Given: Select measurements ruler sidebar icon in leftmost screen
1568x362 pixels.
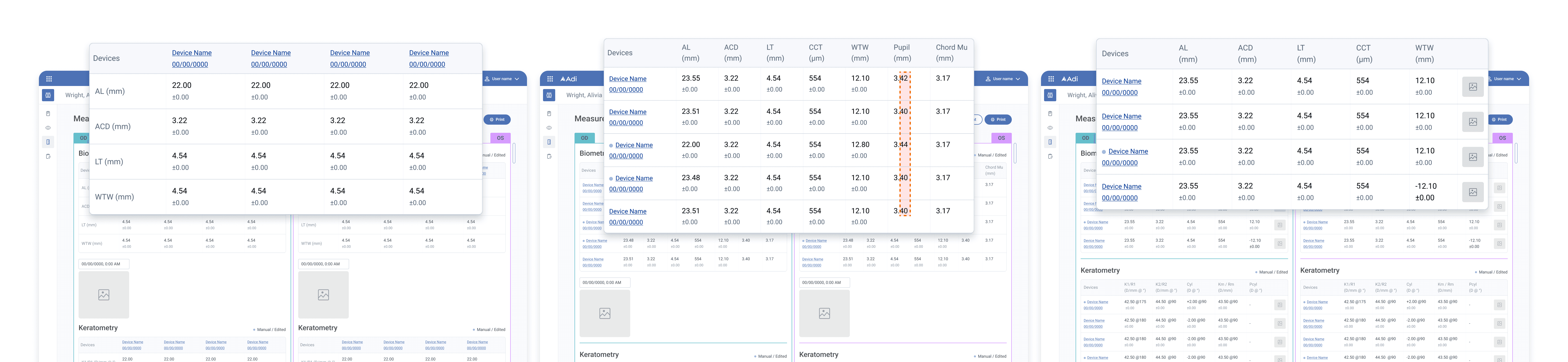Looking at the screenshot, I should tap(48, 142).
